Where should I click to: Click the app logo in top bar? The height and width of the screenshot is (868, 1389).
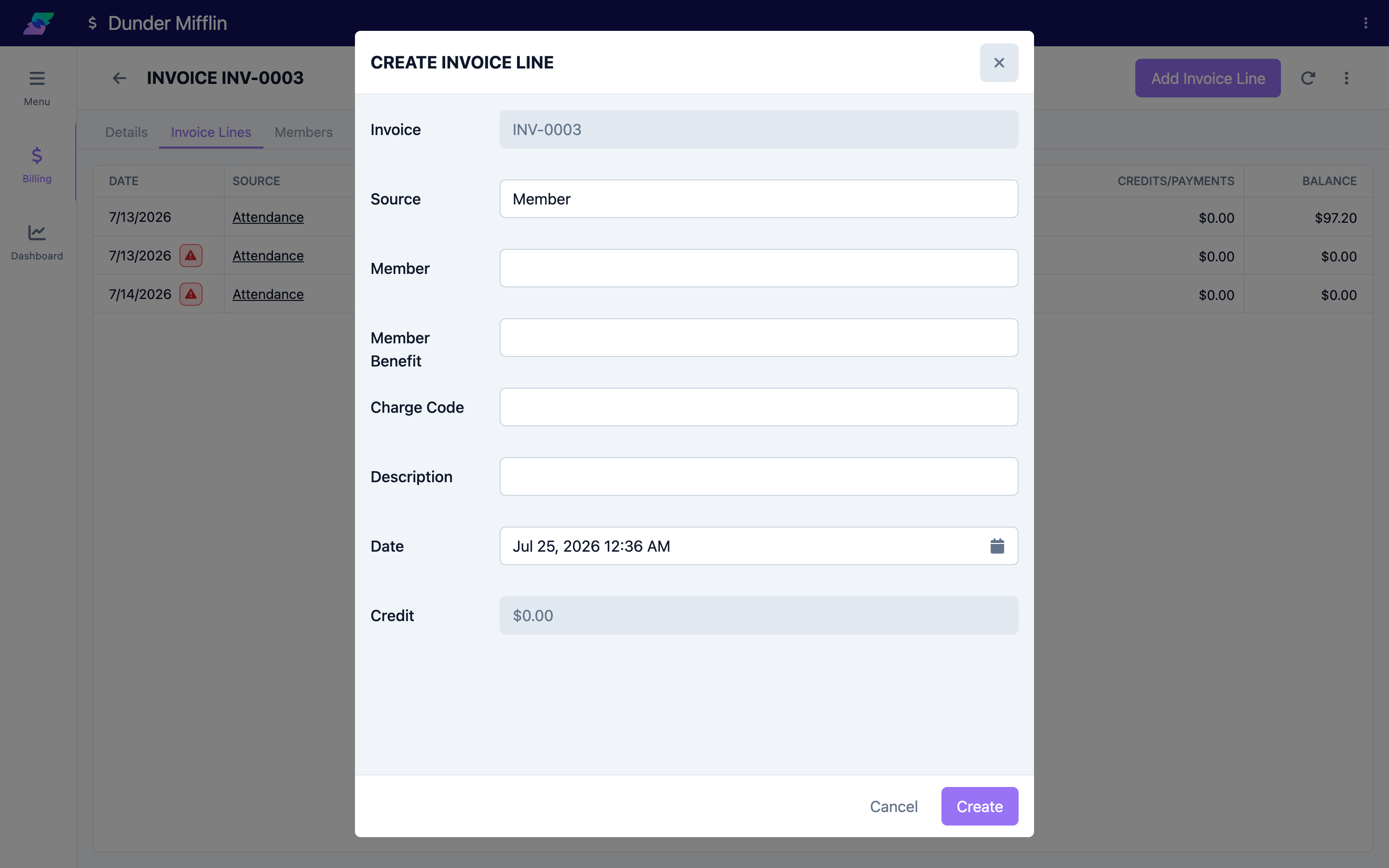39,23
